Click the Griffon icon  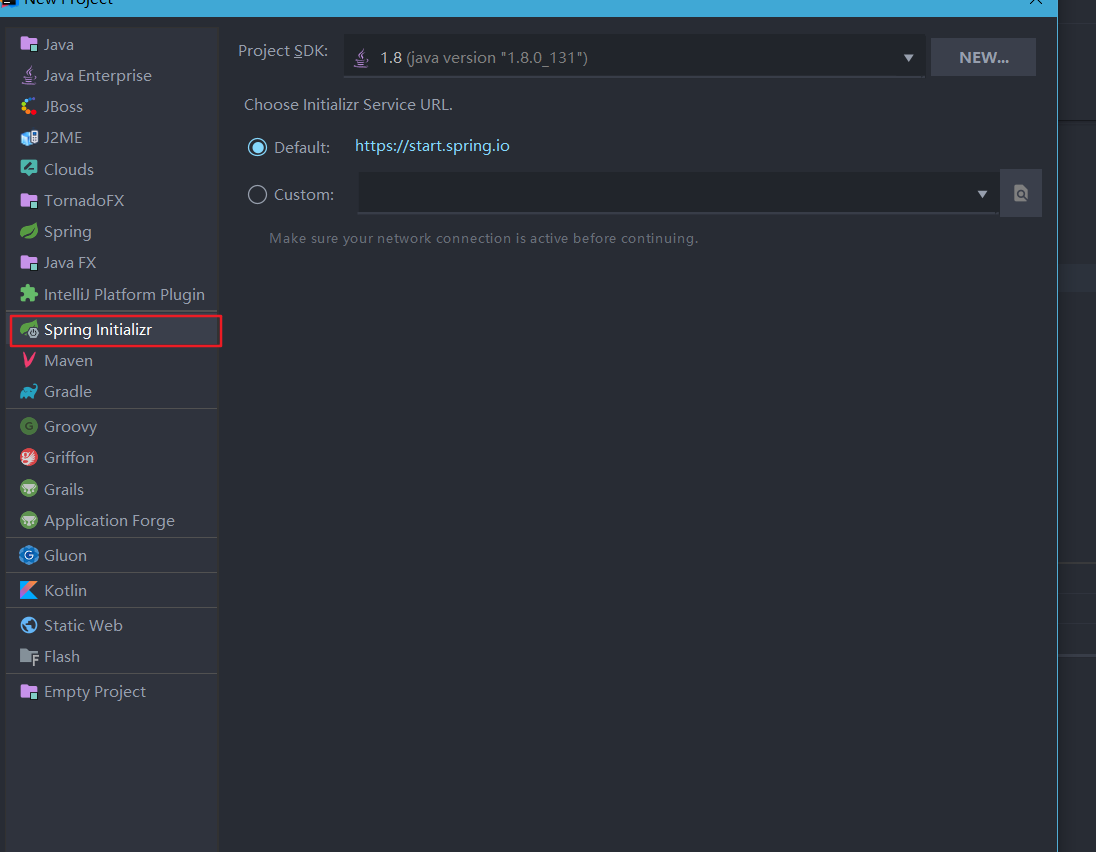pos(29,457)
